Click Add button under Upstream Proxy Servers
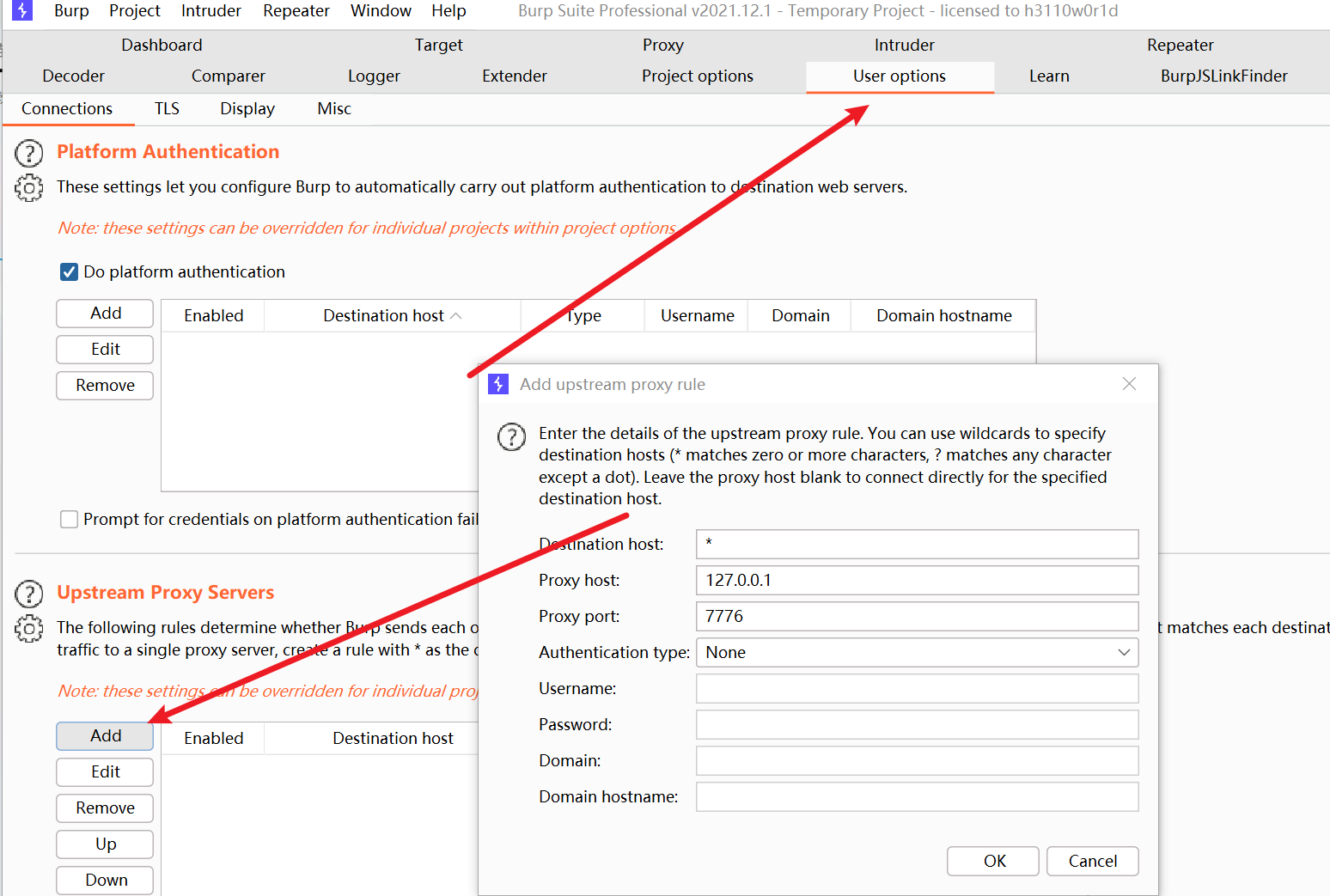The image size is (1330, 896). [x=105, y=736]
